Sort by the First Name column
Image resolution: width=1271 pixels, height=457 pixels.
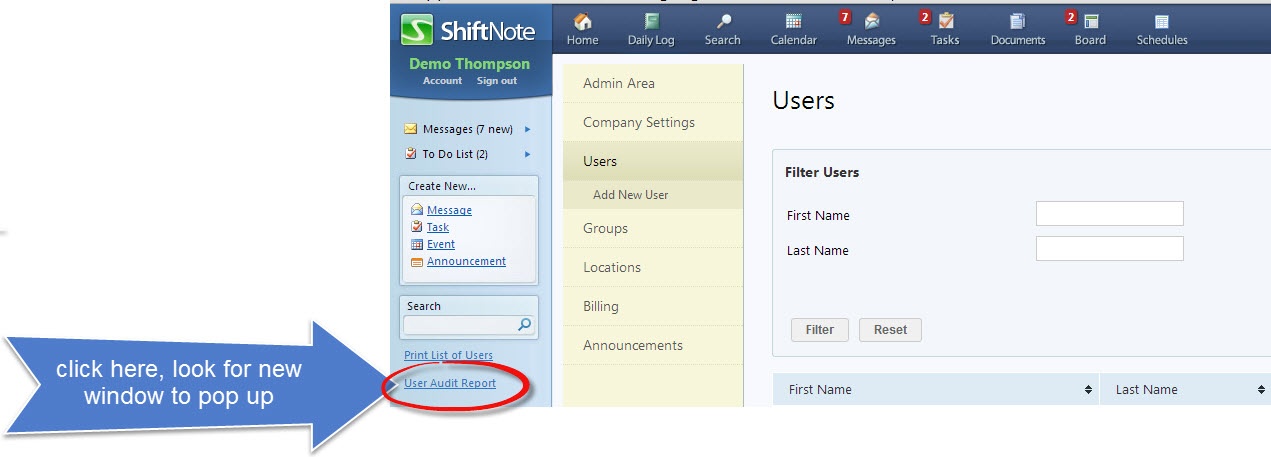tap(1088, 390)
